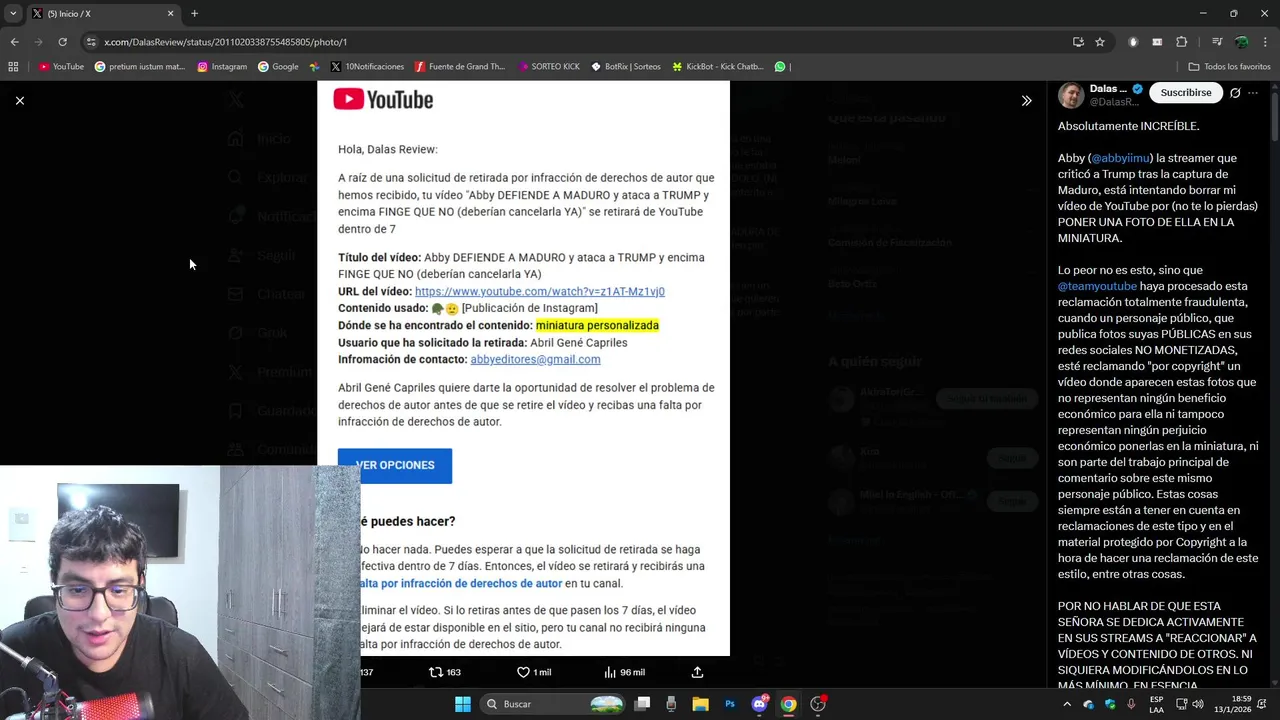Click the YouTube logo in the email image

(383, 99)
